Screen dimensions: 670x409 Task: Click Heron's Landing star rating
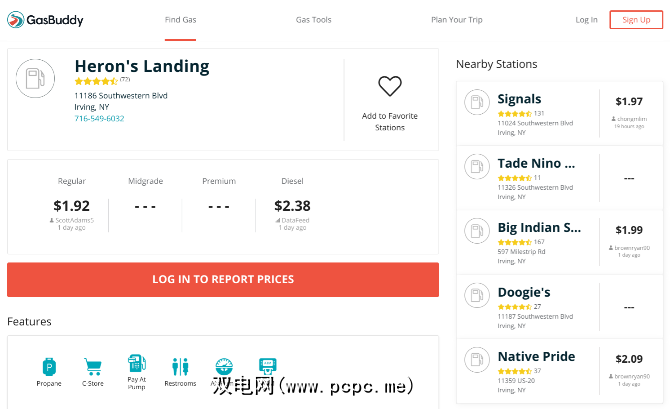coord(96,81)
